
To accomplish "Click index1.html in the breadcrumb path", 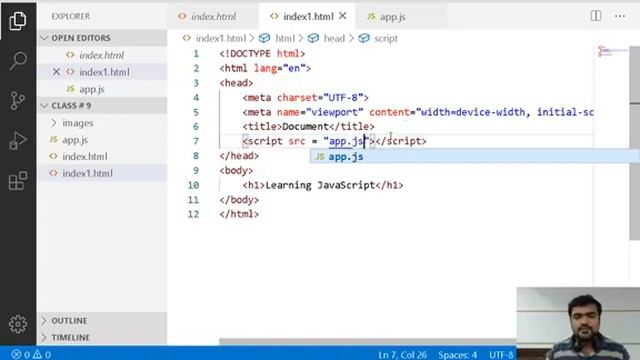I will tap(221, 38).
